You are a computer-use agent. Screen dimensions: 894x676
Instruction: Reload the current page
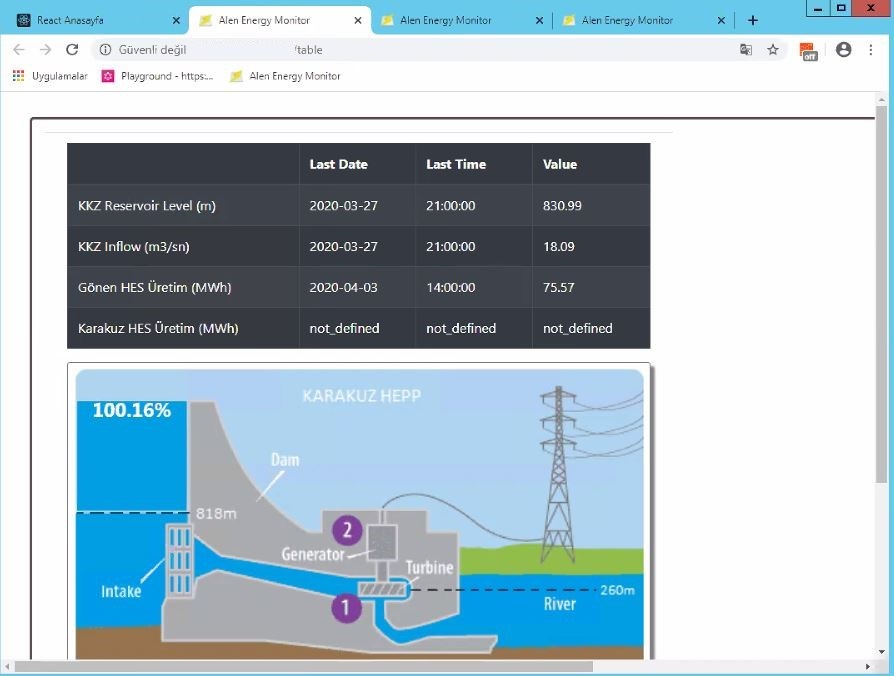[71, 50]
